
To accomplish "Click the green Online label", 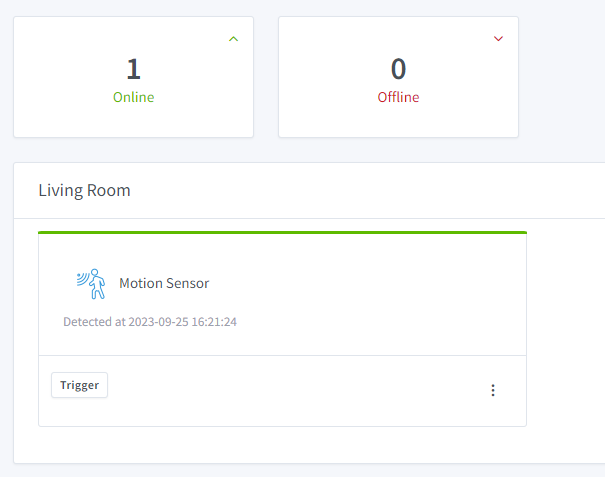I will (x=133, y=98).
